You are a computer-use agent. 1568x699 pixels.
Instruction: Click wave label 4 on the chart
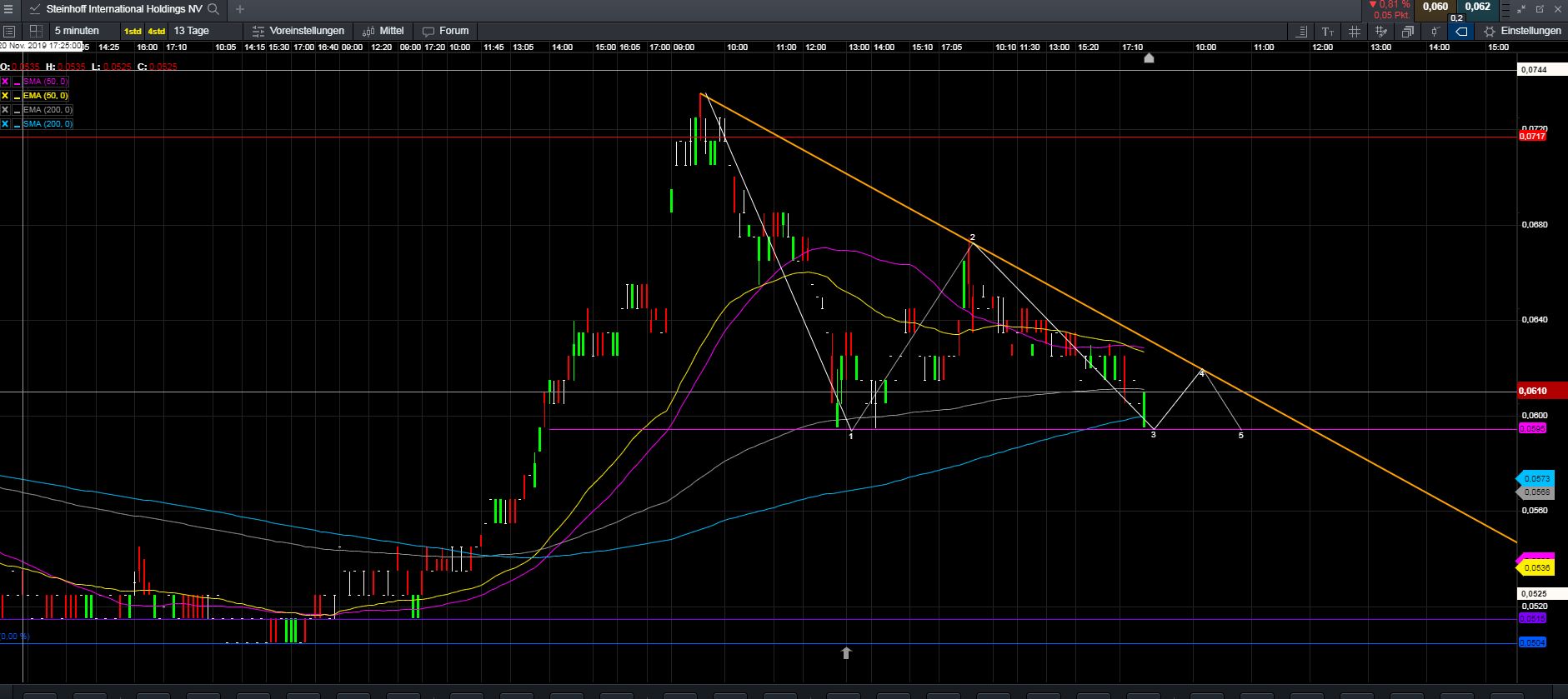coord(1201,373)
